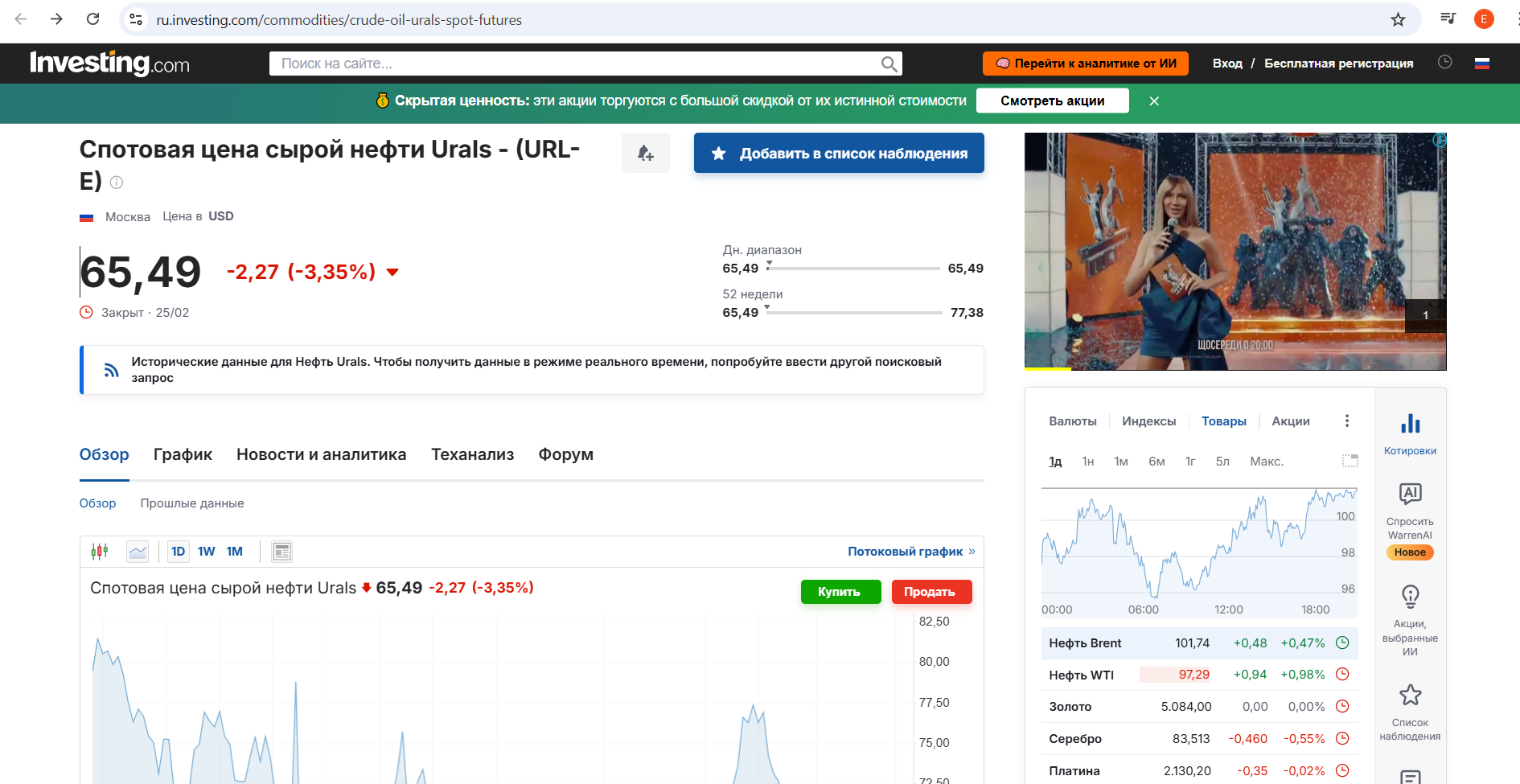Click the Russian flag language icon
Image resolution: width=1520 pixels, height=784 pixels.
pos(1482,64)
